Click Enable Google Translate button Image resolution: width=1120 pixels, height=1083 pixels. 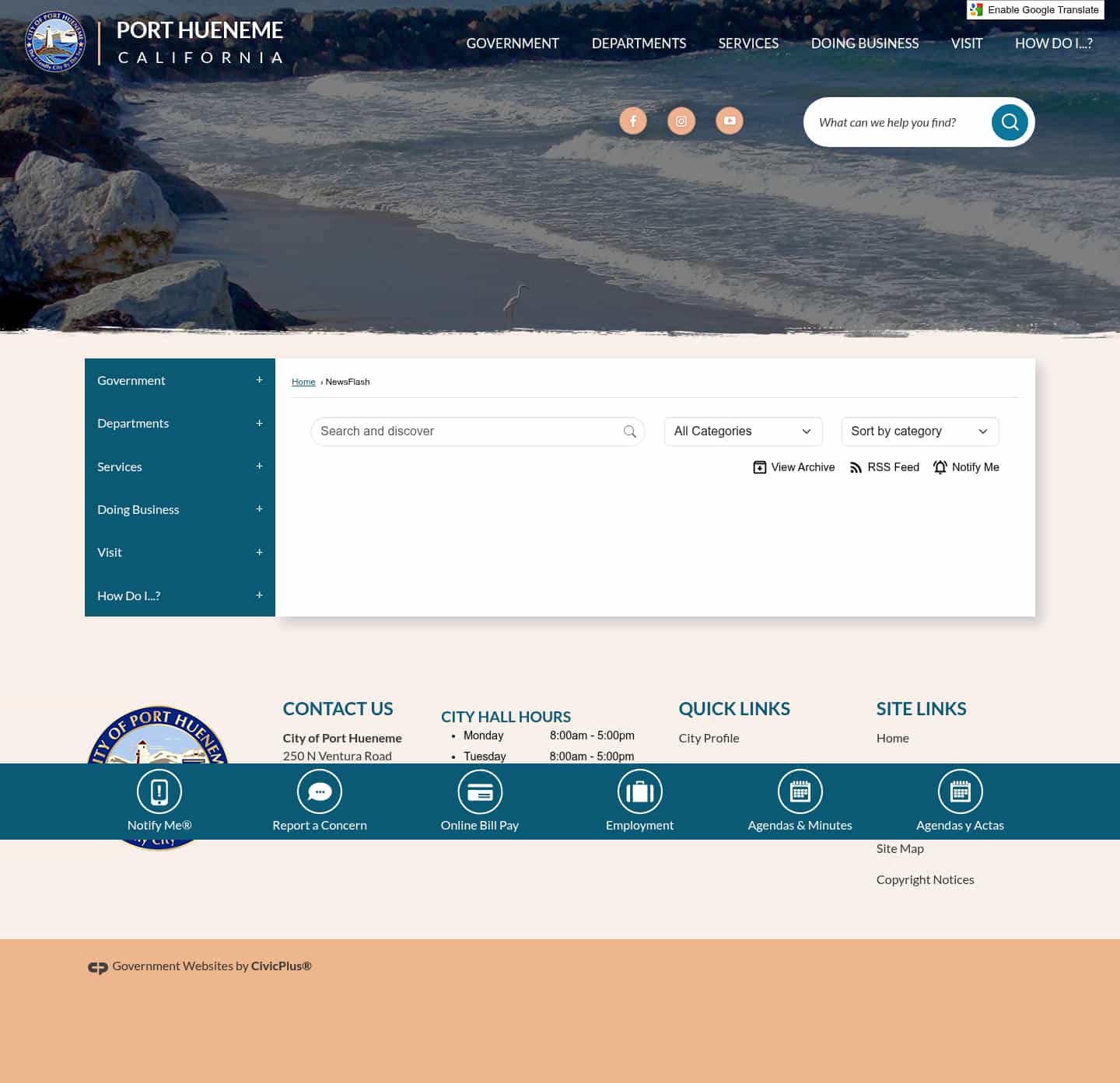pos(1035,10)
